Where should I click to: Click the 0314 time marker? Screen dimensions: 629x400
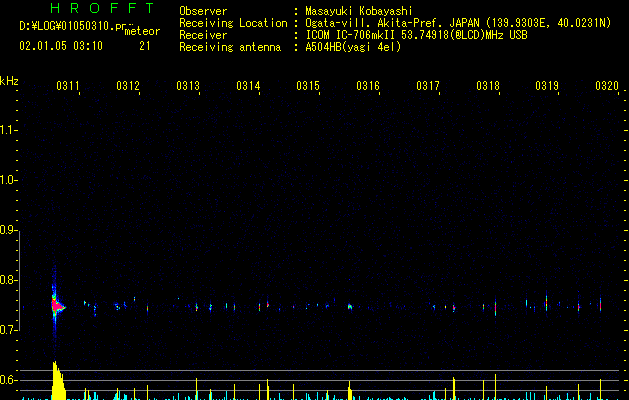click(248, 86)
